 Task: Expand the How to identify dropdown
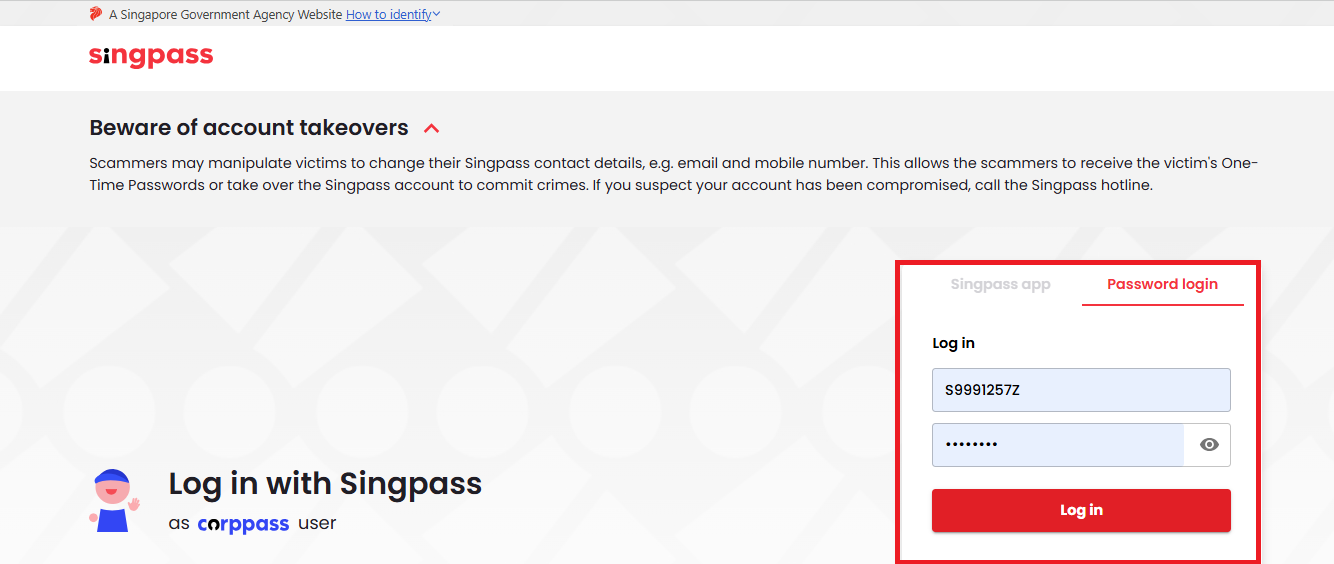coord(393,15)
